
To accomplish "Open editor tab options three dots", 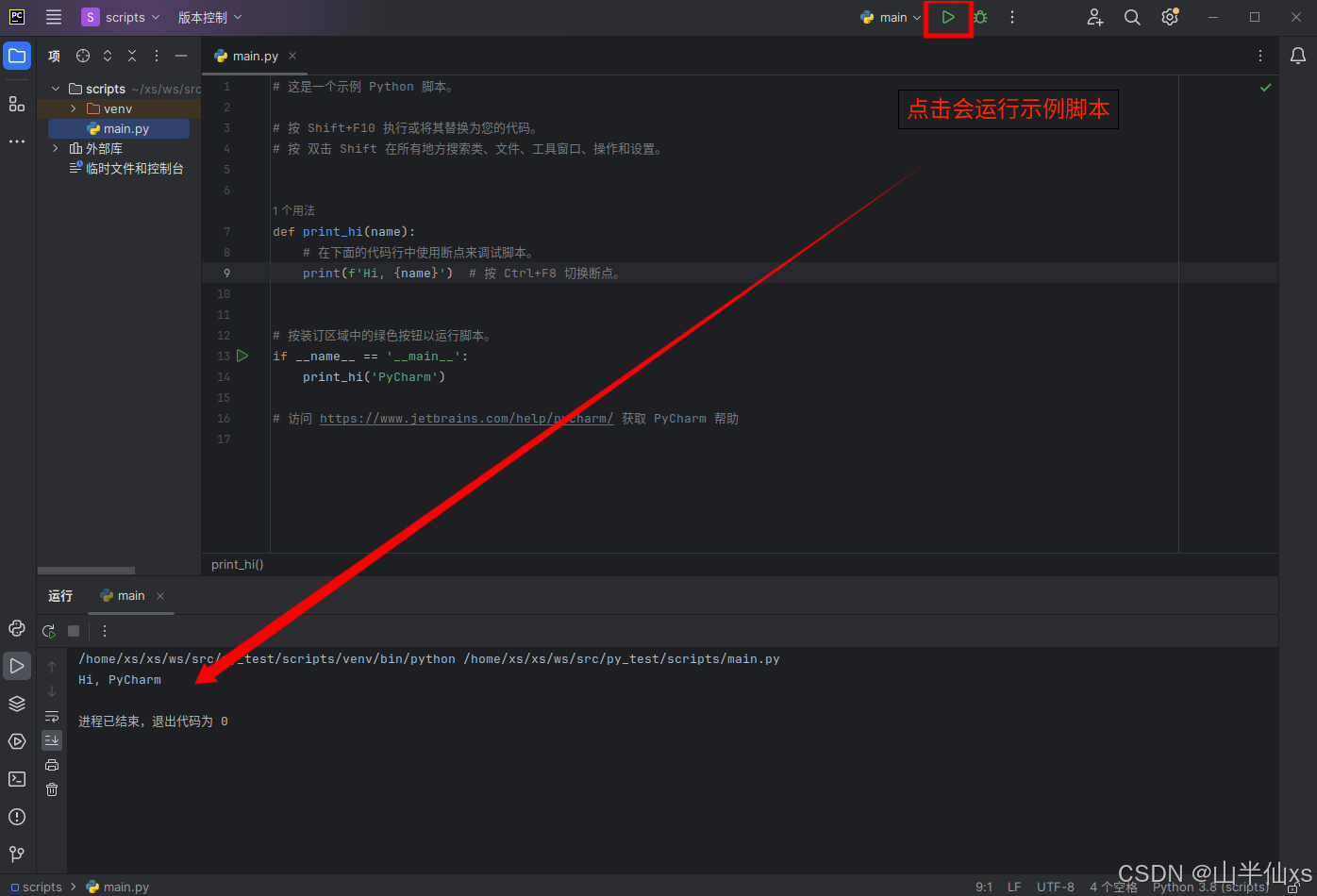I will click(x=1260, y=56).
